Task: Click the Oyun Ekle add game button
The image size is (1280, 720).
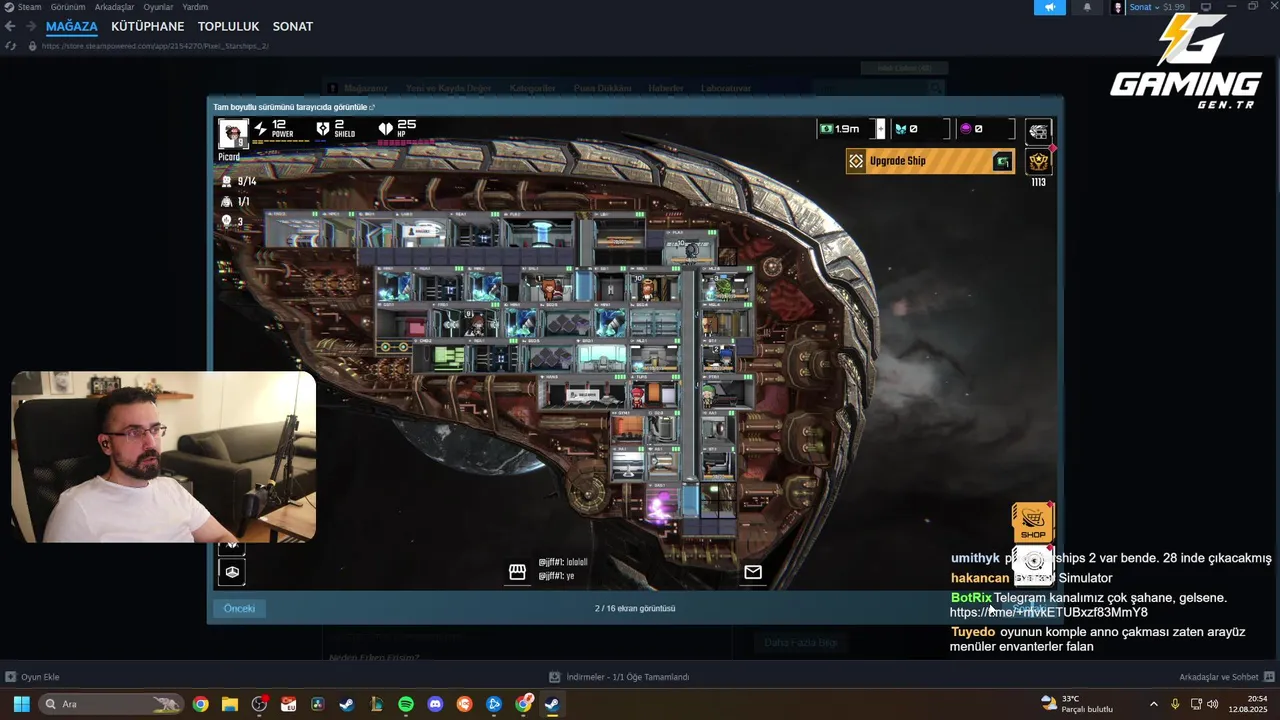Action: tap(32, 677)
